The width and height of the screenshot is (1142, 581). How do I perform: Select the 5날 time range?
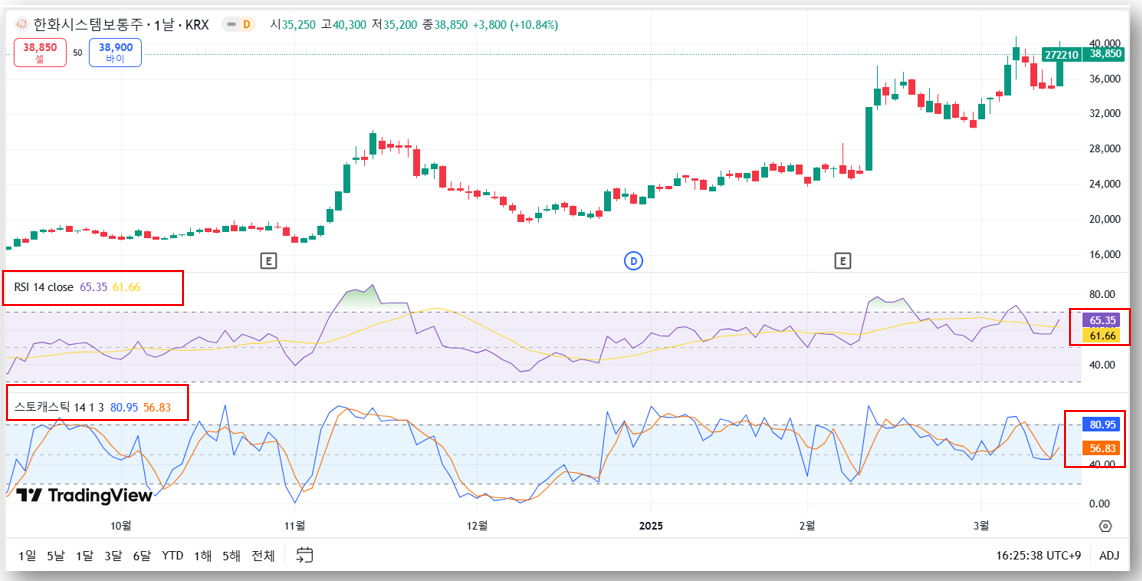click(56, 556)
